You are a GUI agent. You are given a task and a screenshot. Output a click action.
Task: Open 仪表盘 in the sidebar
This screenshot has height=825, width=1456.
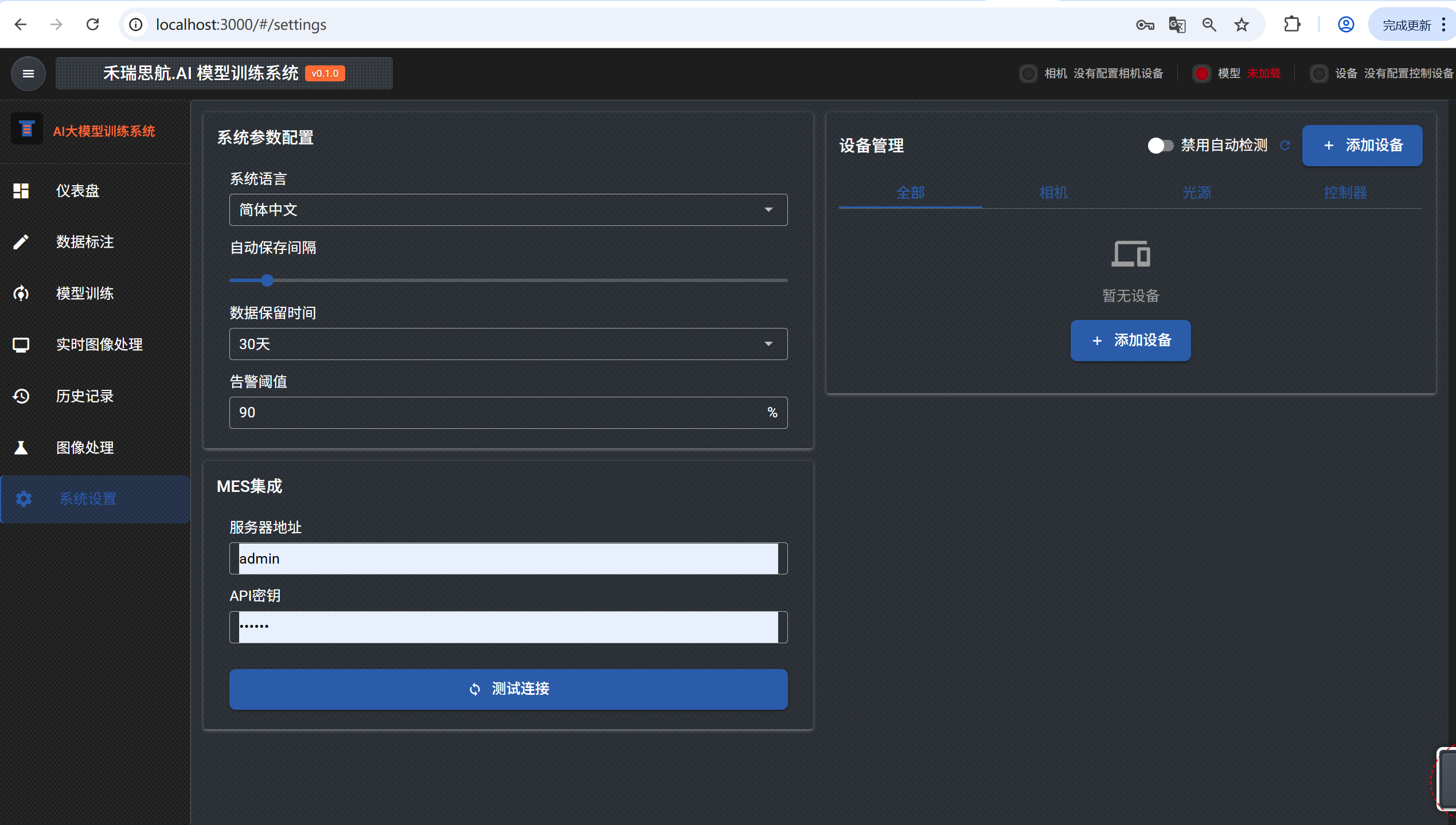coord(95,191)
